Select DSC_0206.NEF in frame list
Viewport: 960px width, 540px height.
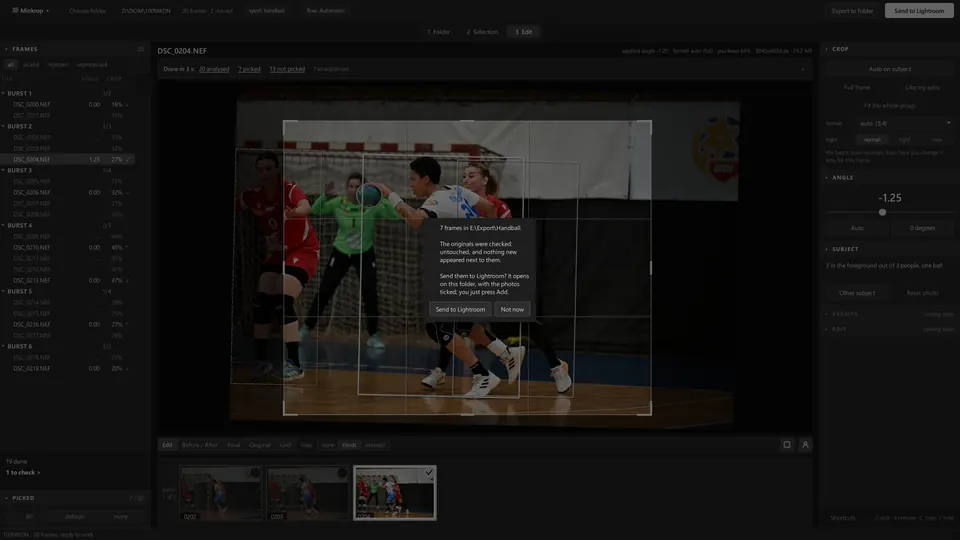(67, 192)
